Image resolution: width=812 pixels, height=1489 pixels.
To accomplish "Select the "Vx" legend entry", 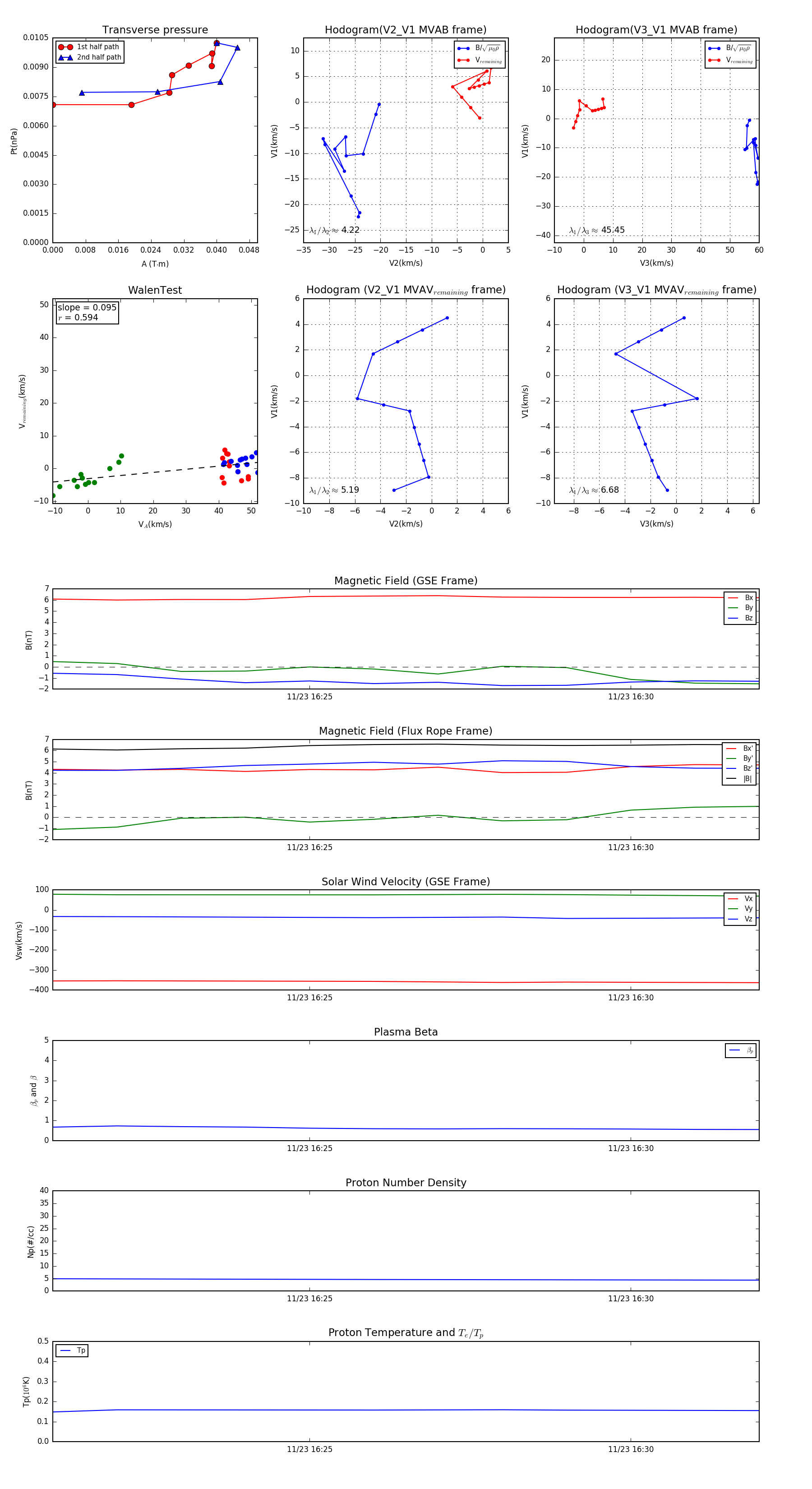I will pyautogui.click(x=740, y=899).
